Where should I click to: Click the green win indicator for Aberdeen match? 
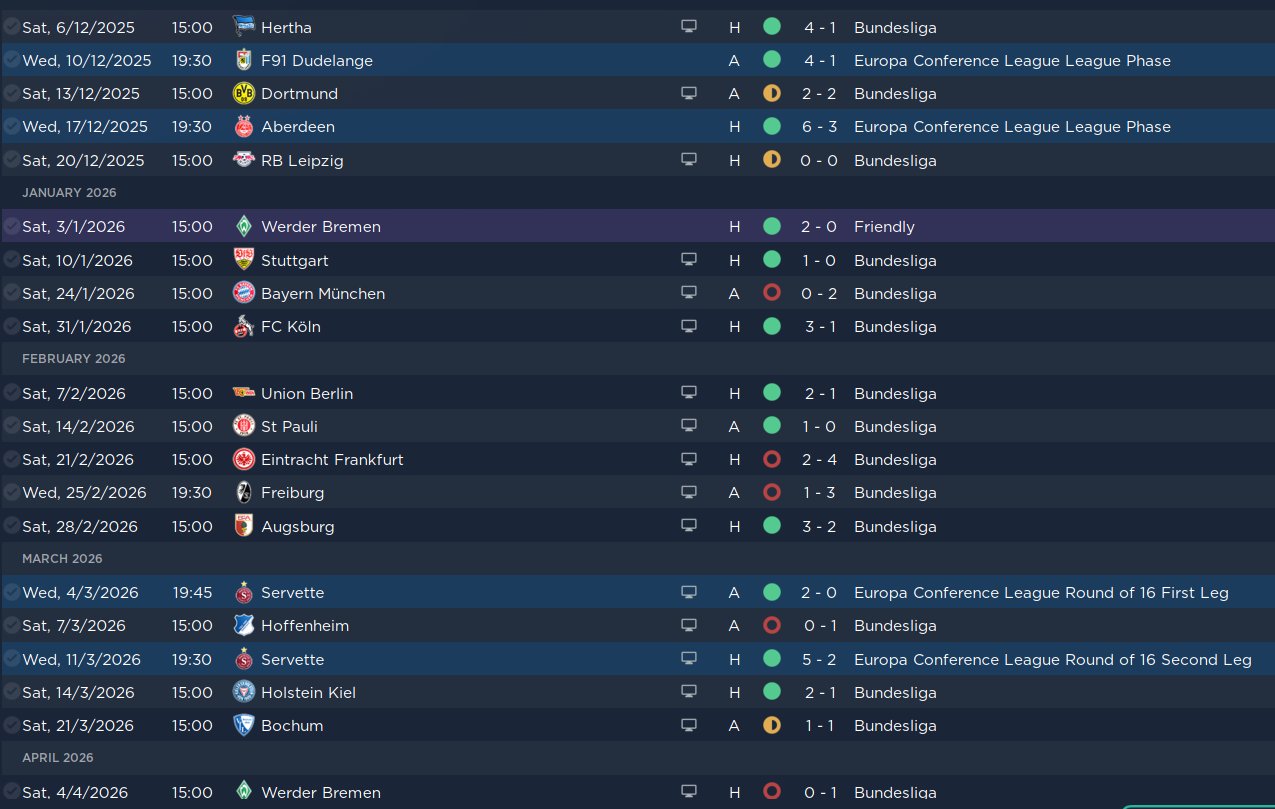click(771, 126)
